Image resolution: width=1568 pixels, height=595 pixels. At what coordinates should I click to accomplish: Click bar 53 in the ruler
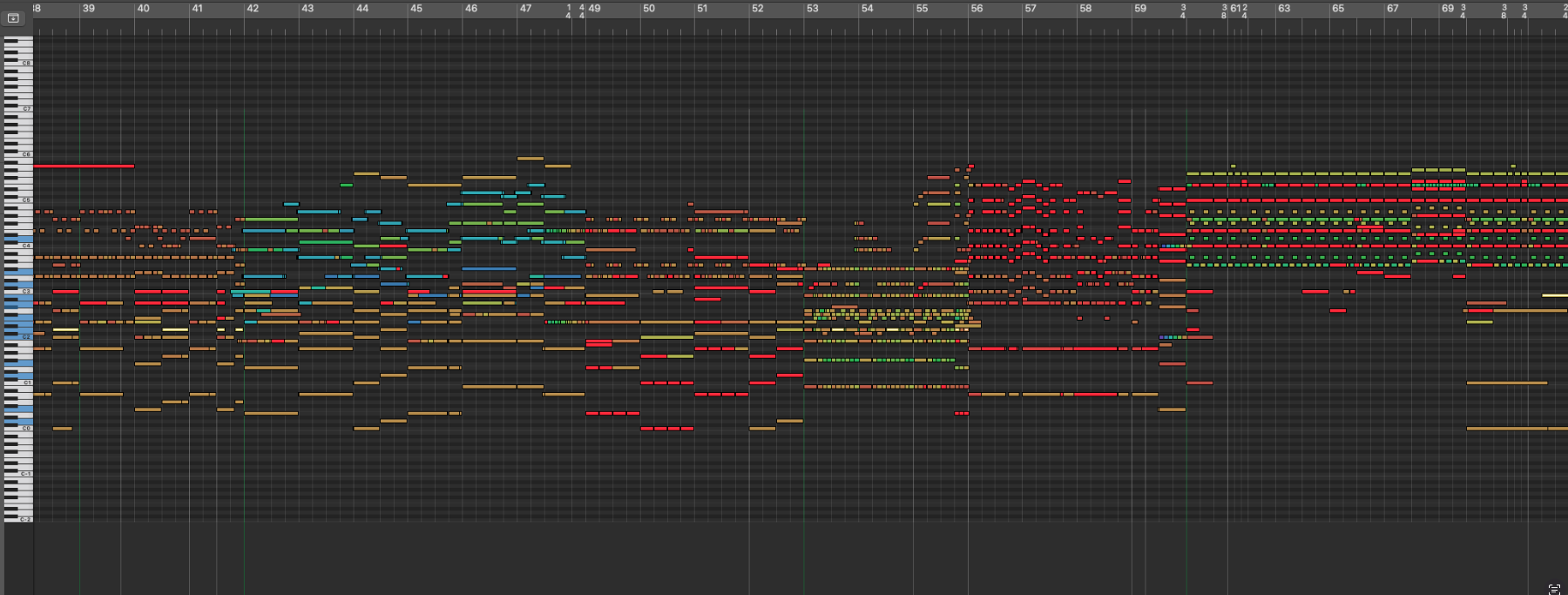pos(813,9)
